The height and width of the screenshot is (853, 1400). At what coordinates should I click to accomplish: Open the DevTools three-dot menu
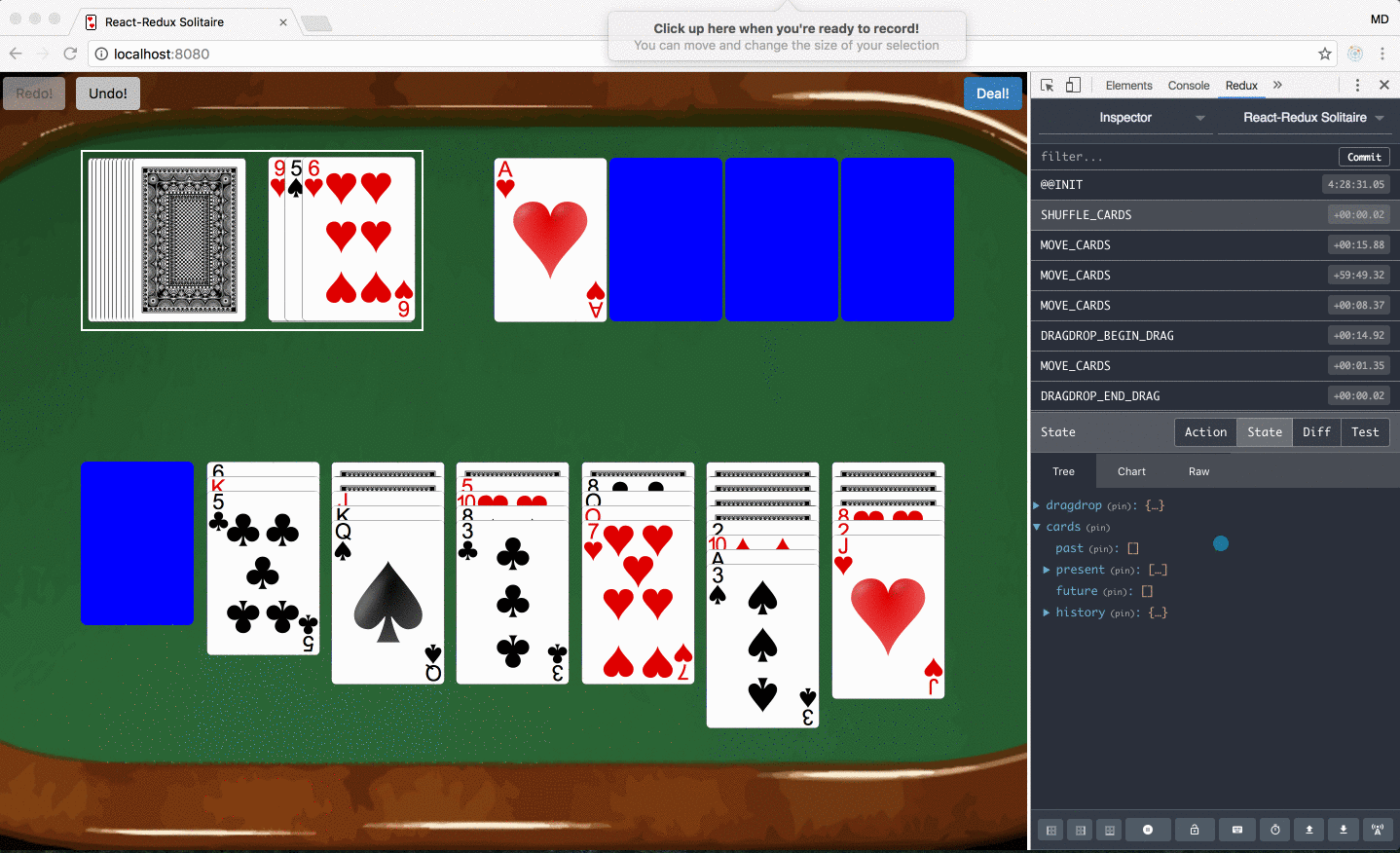(1357, 85)
